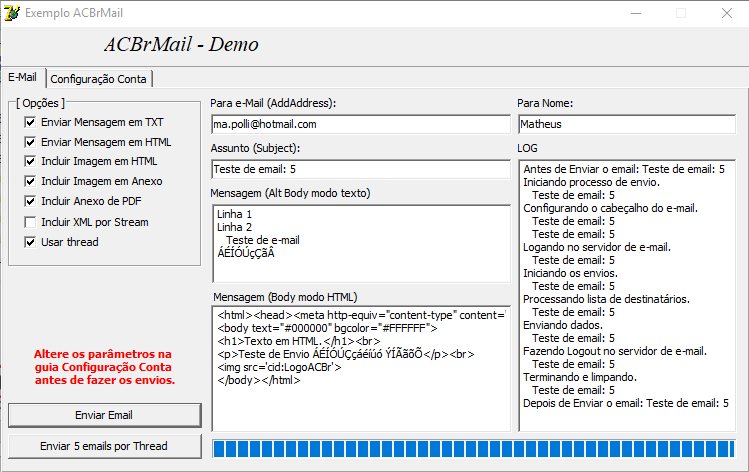This screenshot has width=749, height=472.
Task: Click the img src='cid:LogoACBr' line
Action: pos(279,367)
